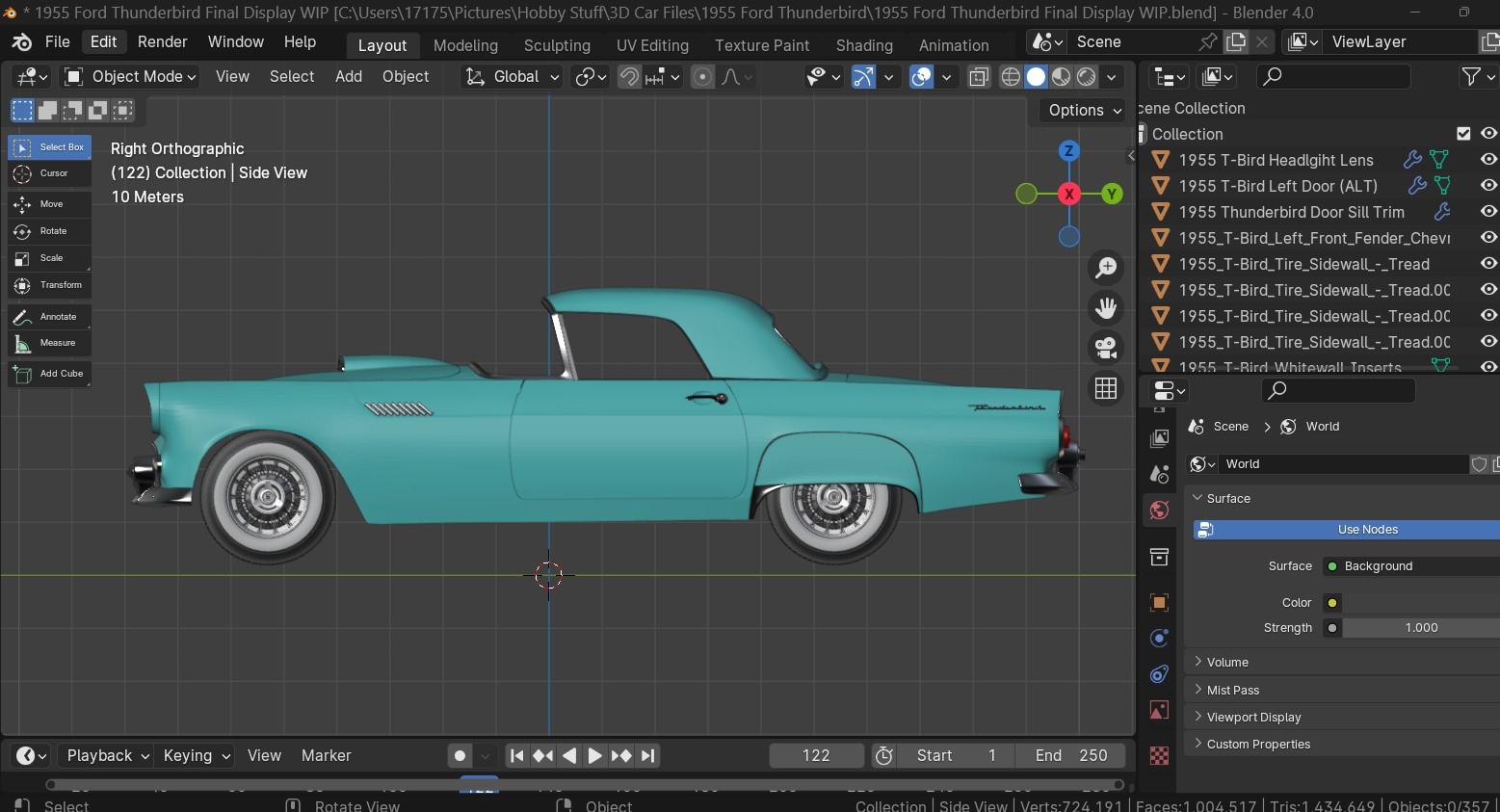
Task: Switch to rendered viewport shading
Action: (x=1086, y=77)
